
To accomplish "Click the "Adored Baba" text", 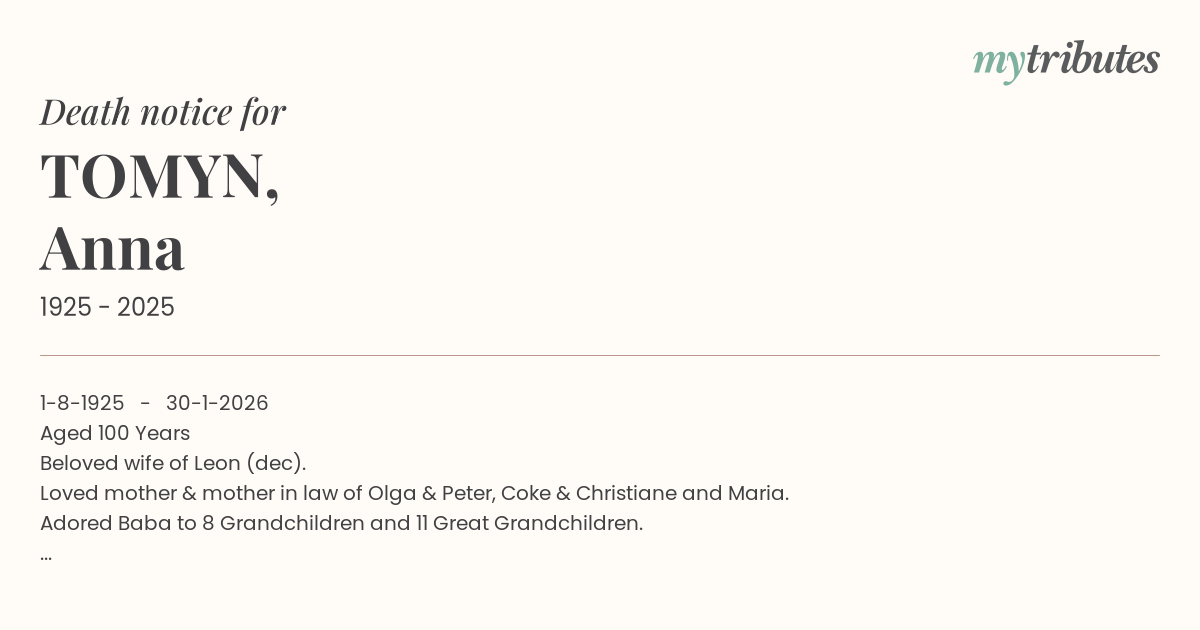I will 105,523.
